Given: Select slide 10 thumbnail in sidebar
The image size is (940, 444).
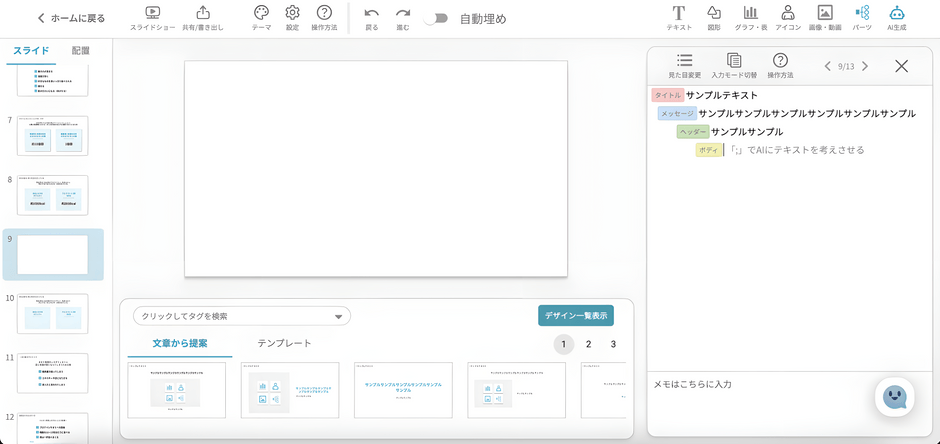Looking at the screenshot, I should (x=53, y=313).
